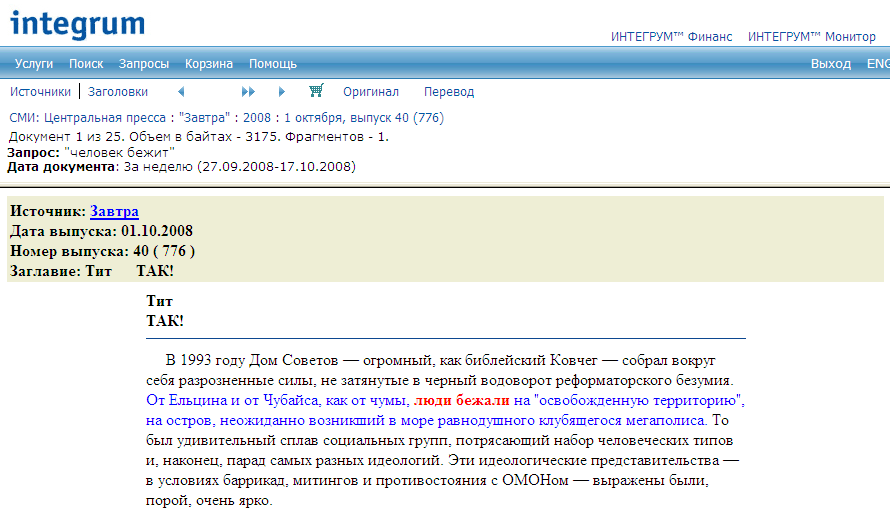Add document to basket via cart icon
890x520 pixels.
coord(316,92)
